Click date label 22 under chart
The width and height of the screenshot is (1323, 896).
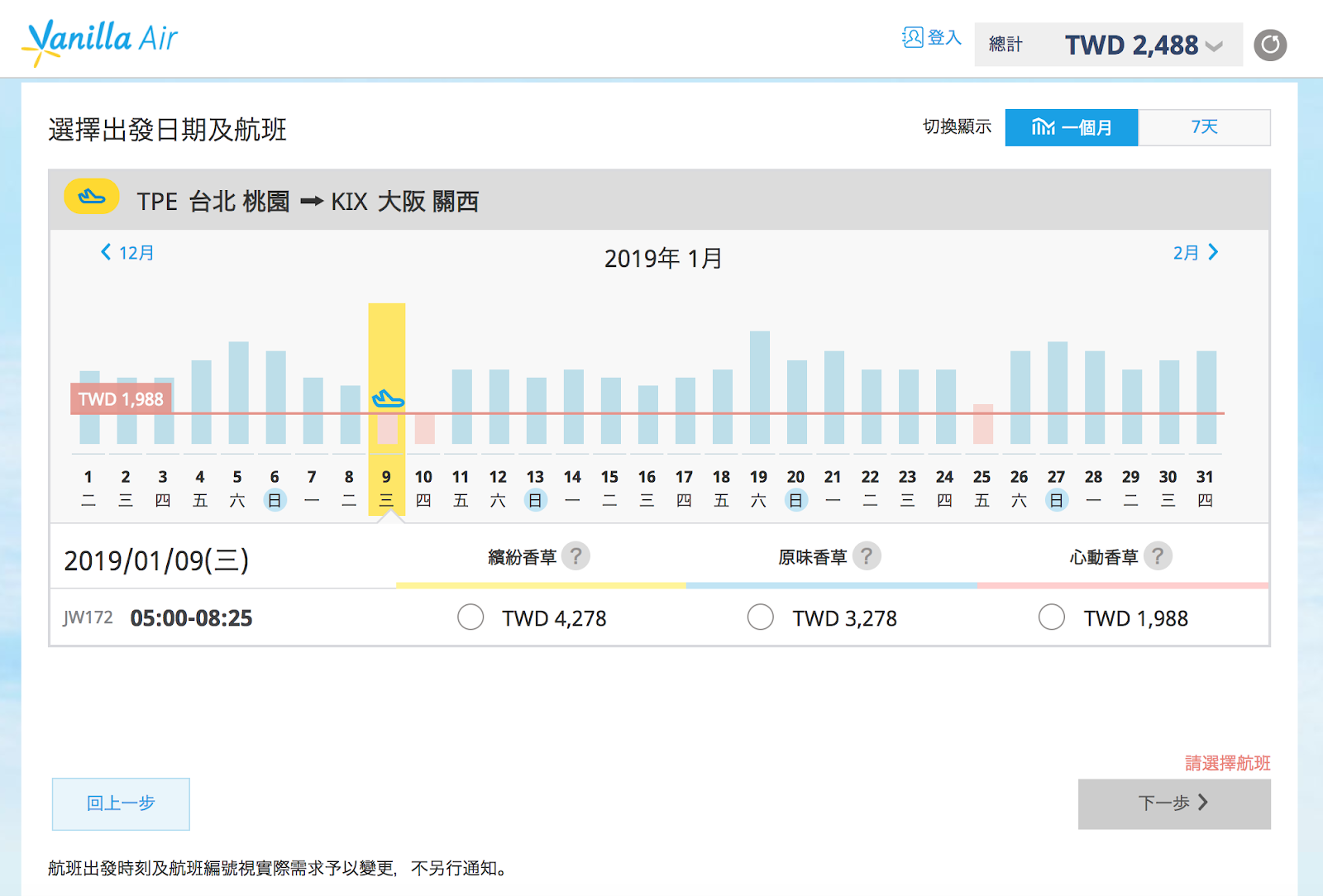point(870,488)
